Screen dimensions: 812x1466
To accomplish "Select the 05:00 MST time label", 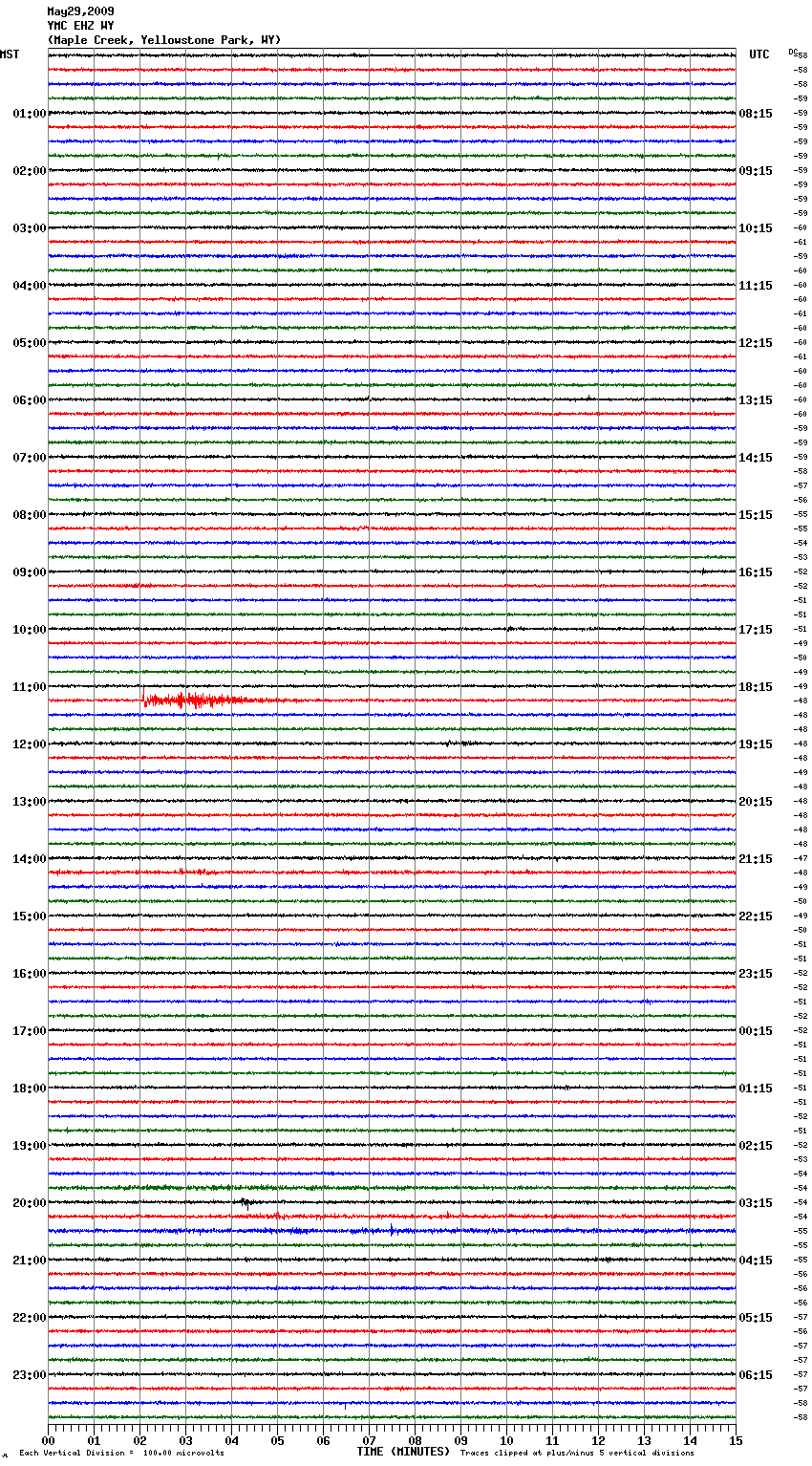I will tap(30, 343).
